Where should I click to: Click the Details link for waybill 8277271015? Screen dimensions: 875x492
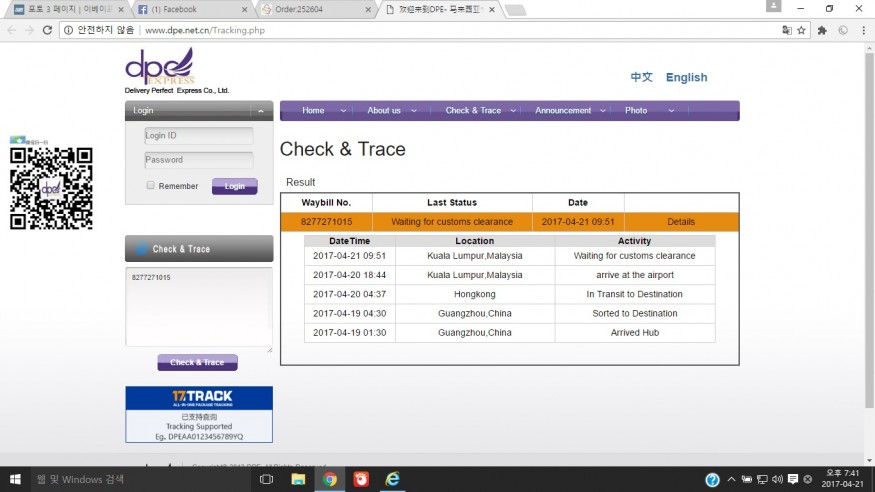pos(681,222)
